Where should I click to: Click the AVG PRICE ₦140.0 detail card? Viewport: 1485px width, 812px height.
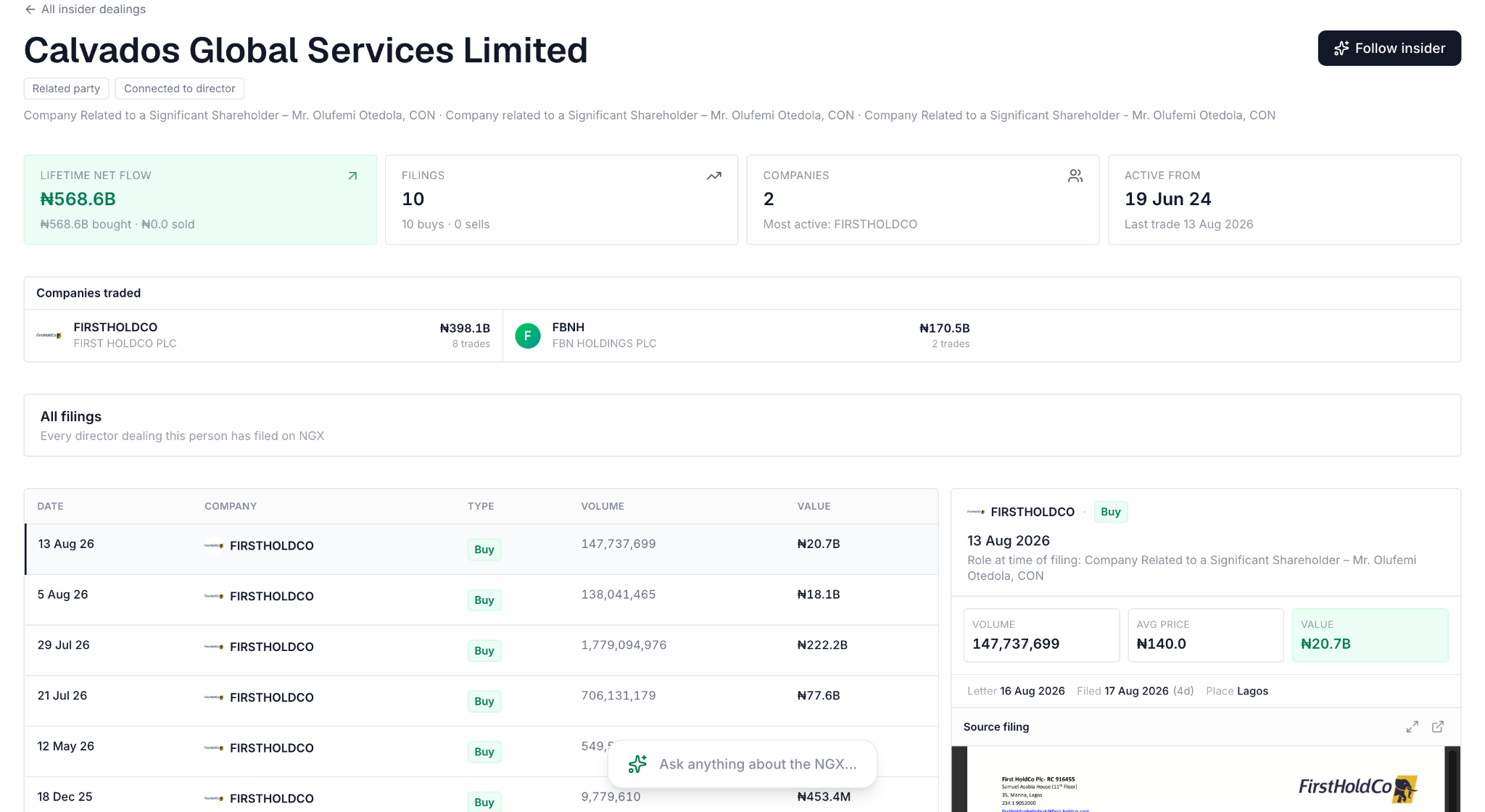(1205, 635)
